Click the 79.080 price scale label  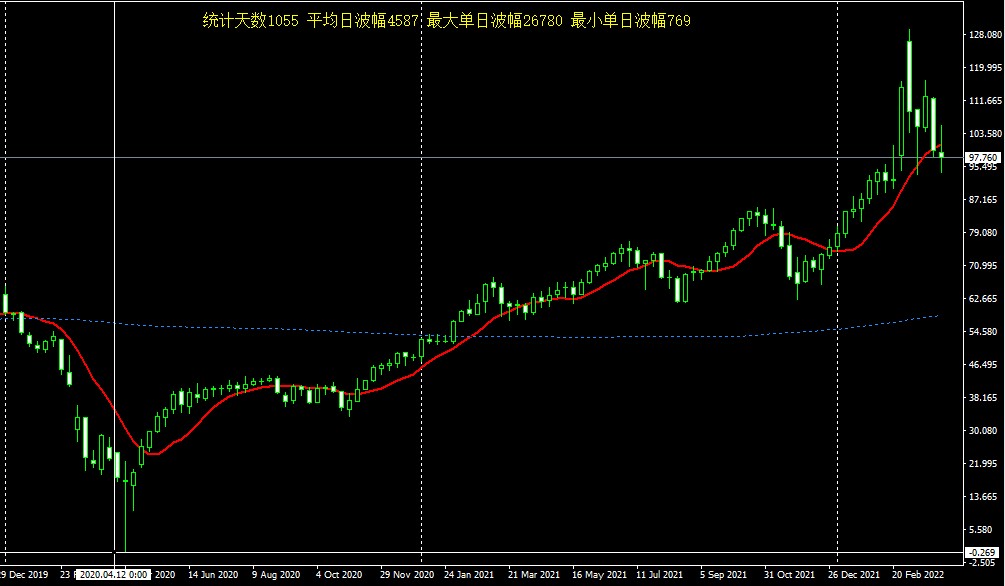(984, 233)
